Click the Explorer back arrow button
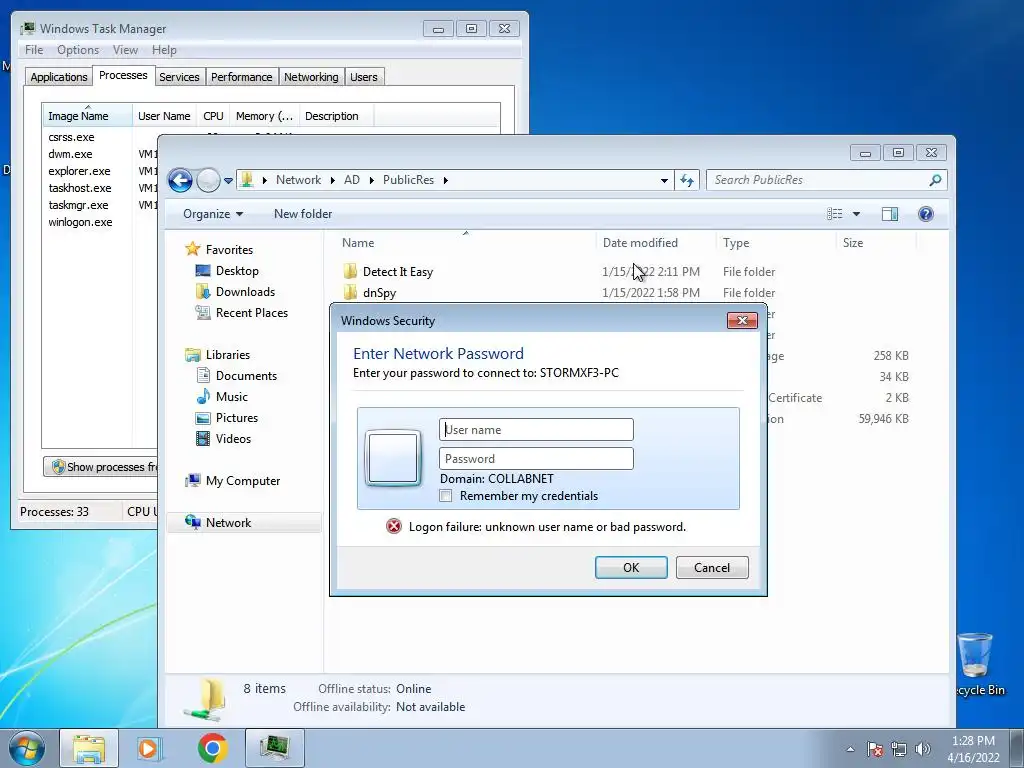The image size is (1024, 768). pos(180,180)
